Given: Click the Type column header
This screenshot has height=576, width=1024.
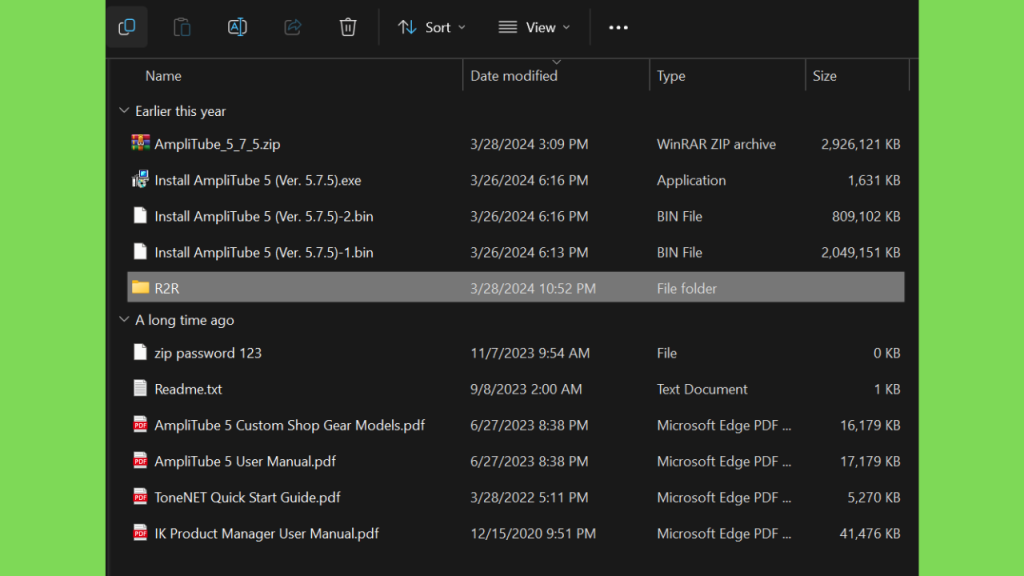Looking at the screenshot, I should tap(671, 76).
